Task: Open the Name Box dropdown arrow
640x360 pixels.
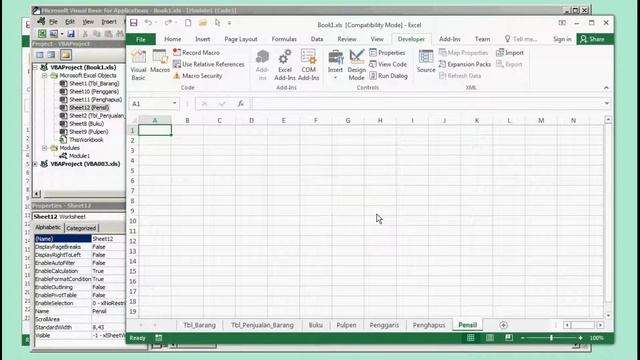Action: [x=175, y=104]
